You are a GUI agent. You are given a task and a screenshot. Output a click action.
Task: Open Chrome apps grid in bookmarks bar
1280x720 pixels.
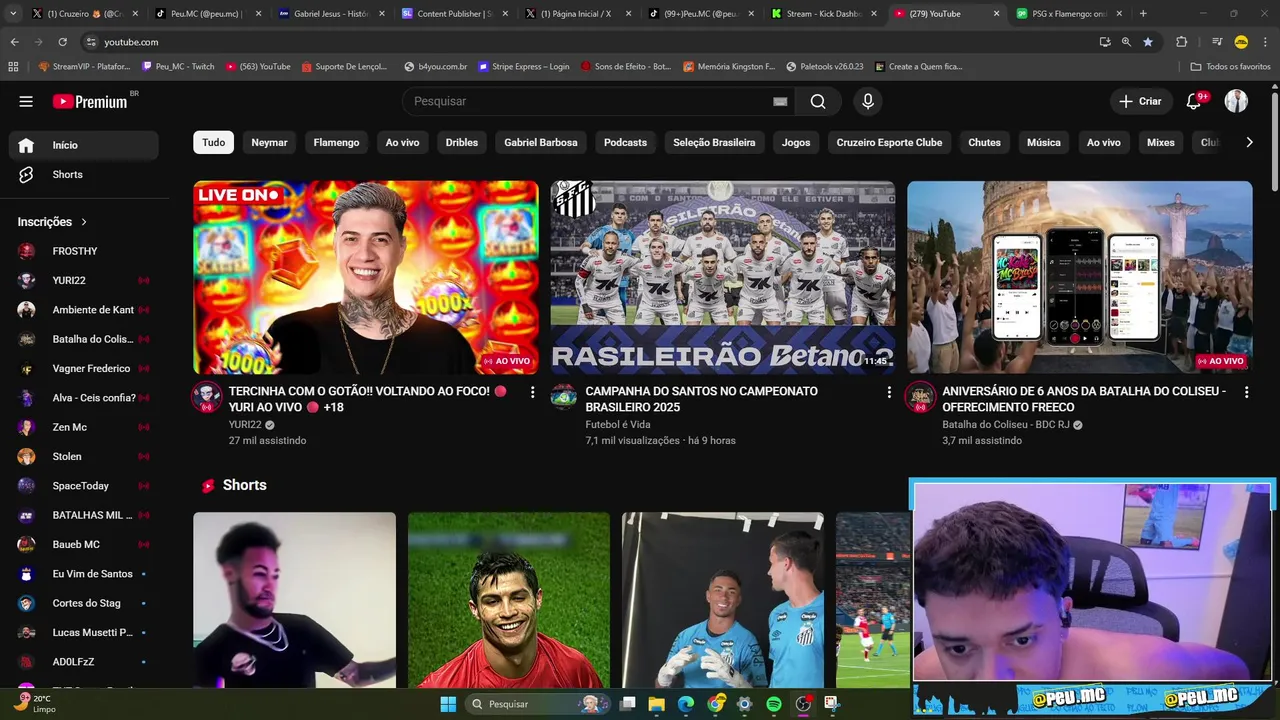(13, 66)
